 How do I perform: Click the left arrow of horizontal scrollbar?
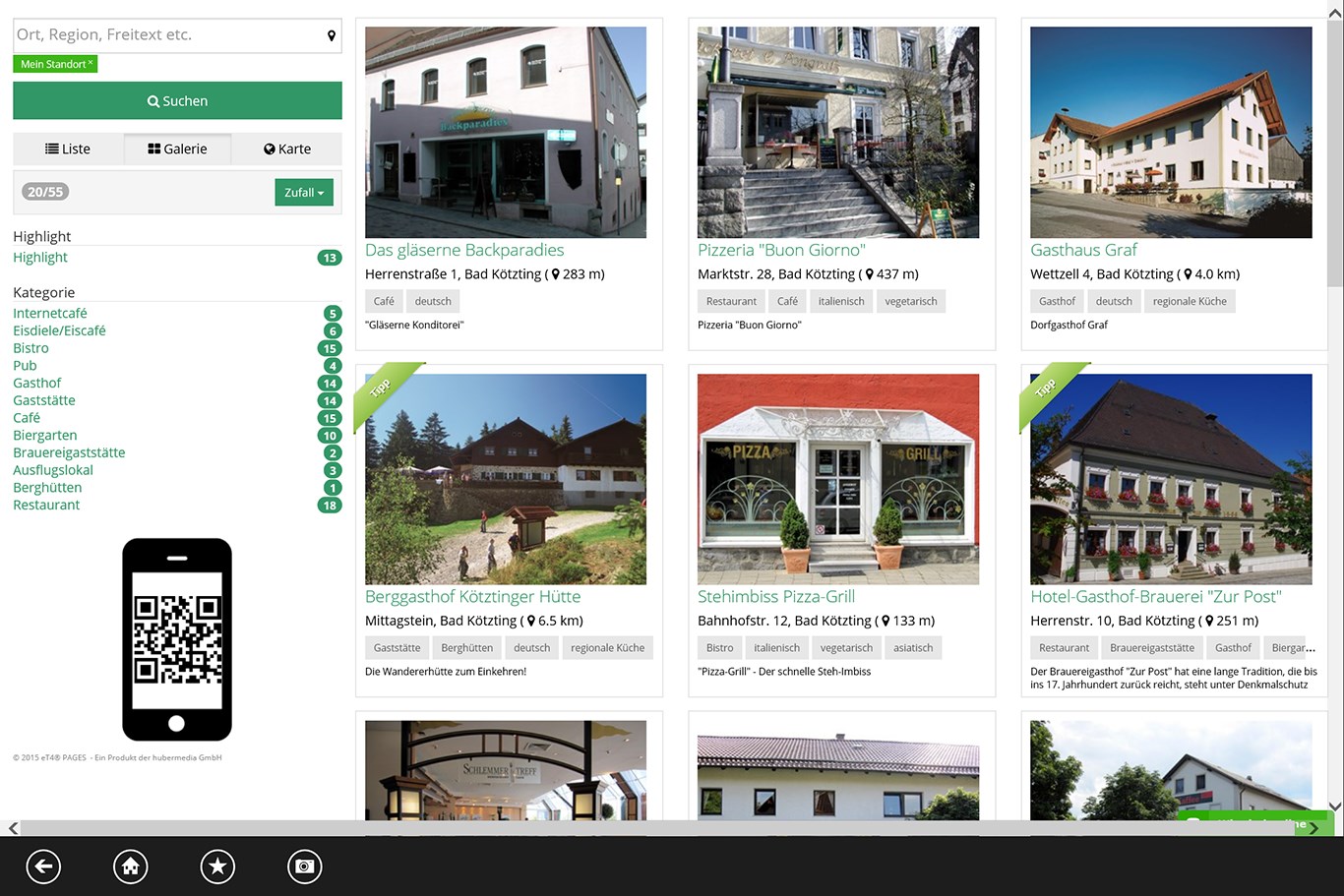pyautogui.click(x=12, y=828)
